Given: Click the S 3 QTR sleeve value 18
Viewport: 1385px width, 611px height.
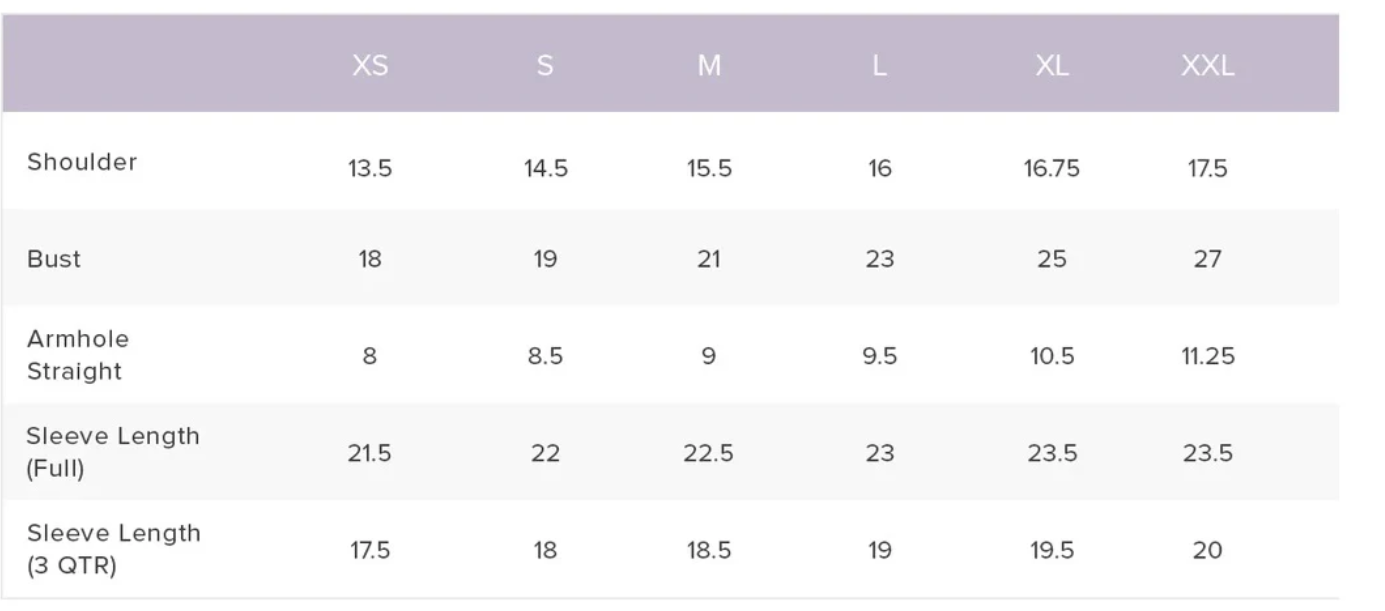Looking at the screenshot, I should pos(545,550).
